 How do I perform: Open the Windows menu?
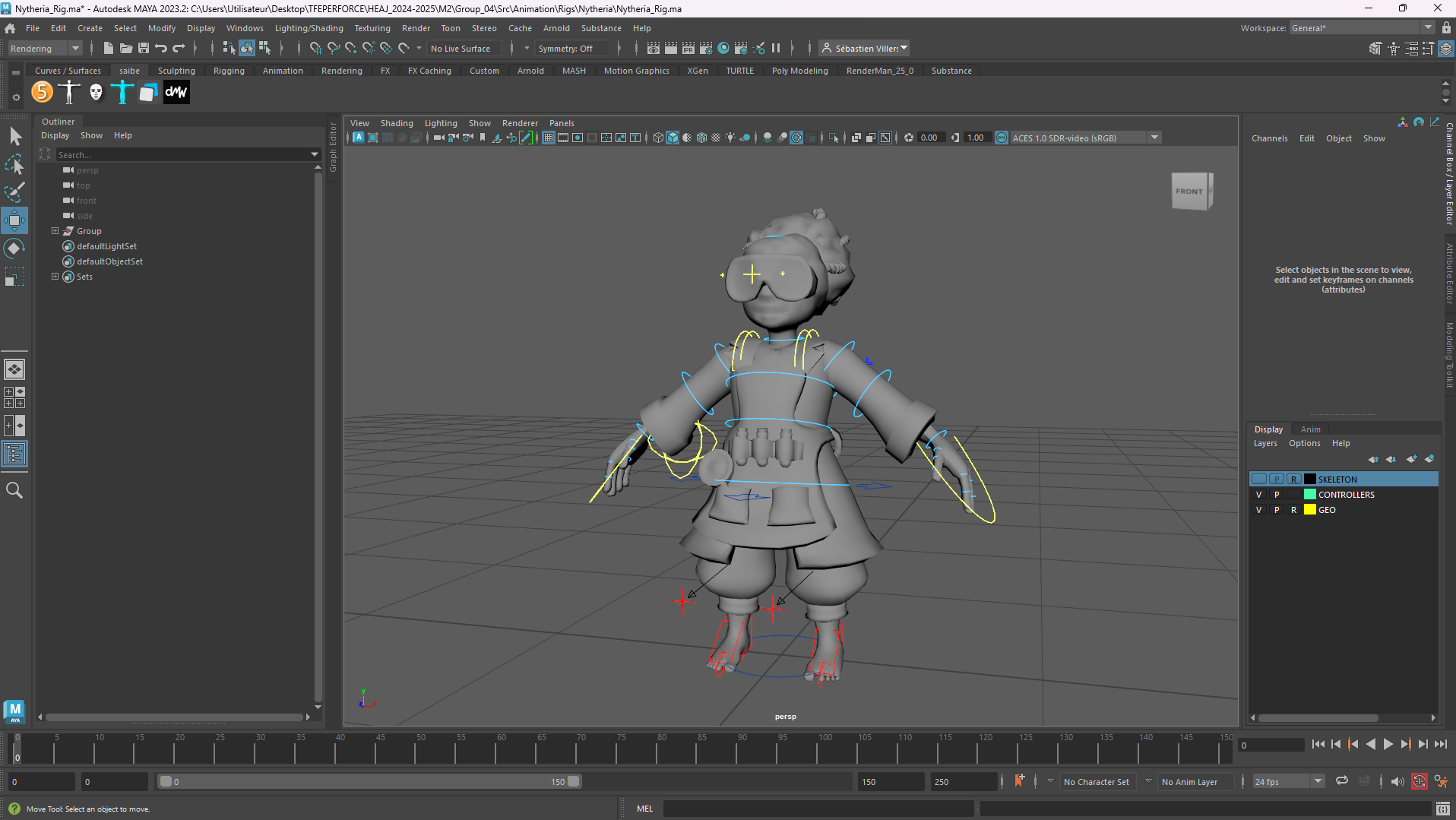245,28
